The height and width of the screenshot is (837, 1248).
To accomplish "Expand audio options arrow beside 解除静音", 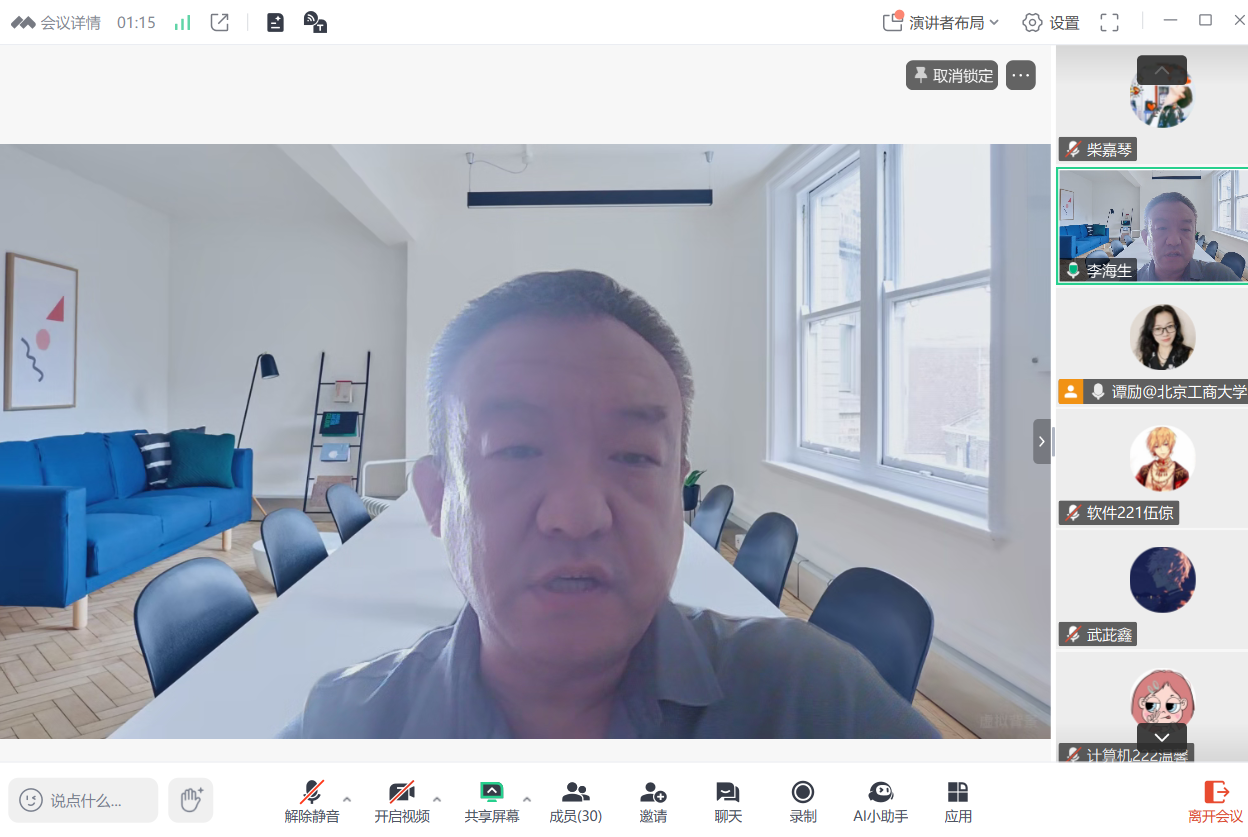I will 347,799.
